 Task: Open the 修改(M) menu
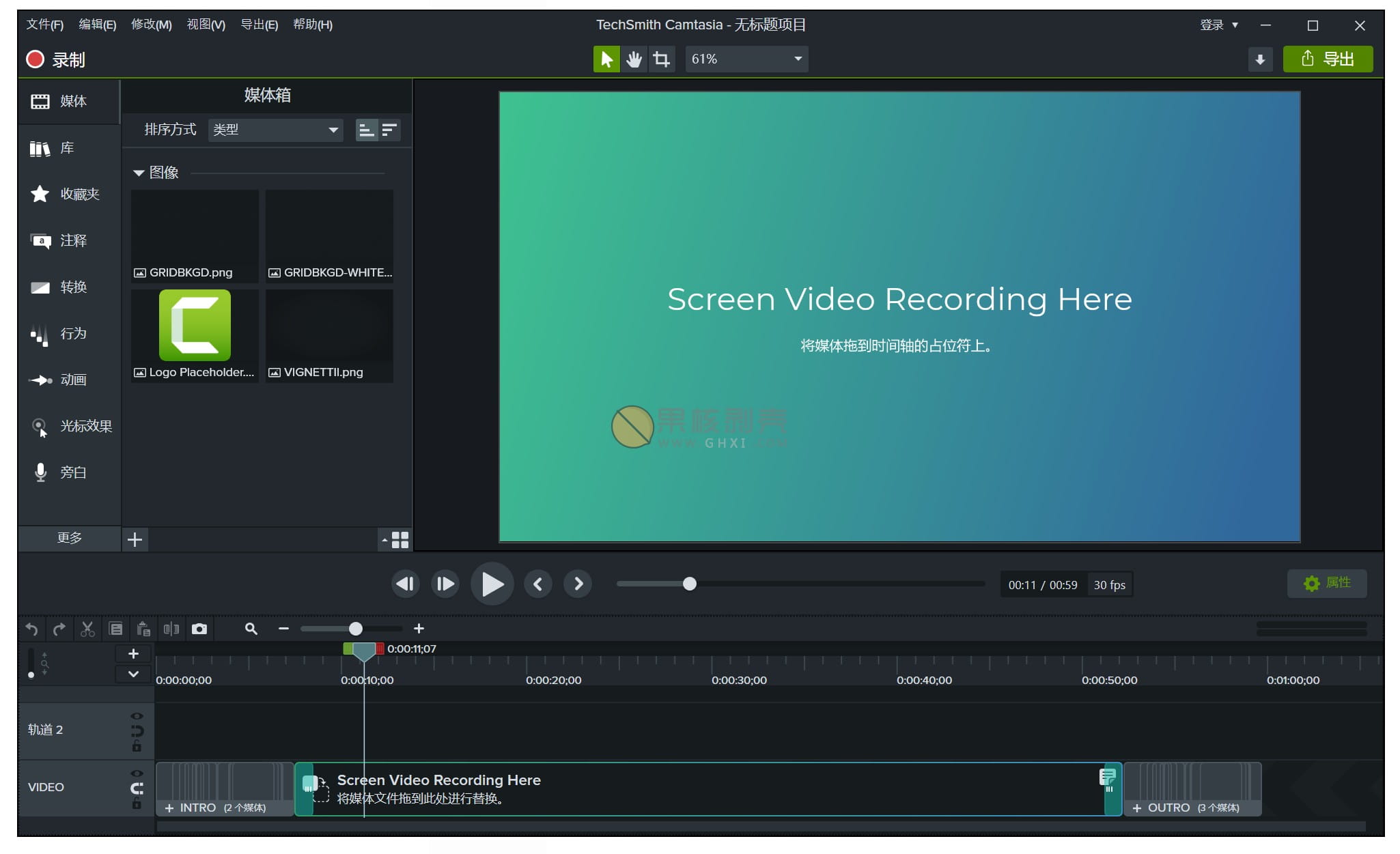point(152,25)
